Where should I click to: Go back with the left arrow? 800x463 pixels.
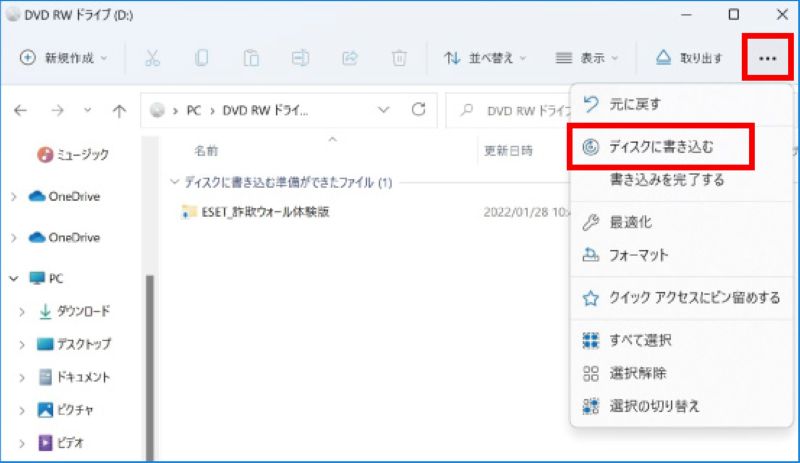20,110
